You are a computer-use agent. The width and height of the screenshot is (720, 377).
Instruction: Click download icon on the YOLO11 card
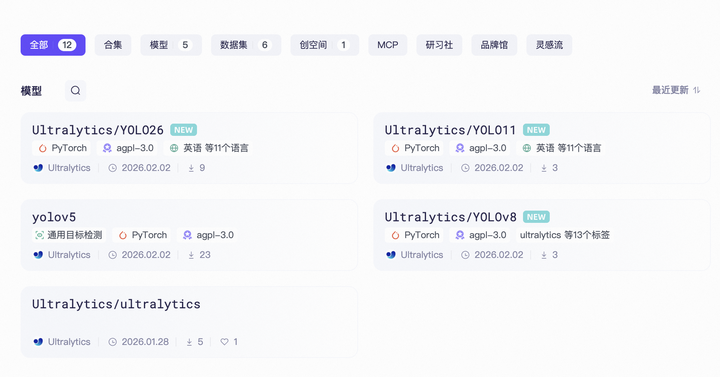pyautogui.click(x=544, y=168)
